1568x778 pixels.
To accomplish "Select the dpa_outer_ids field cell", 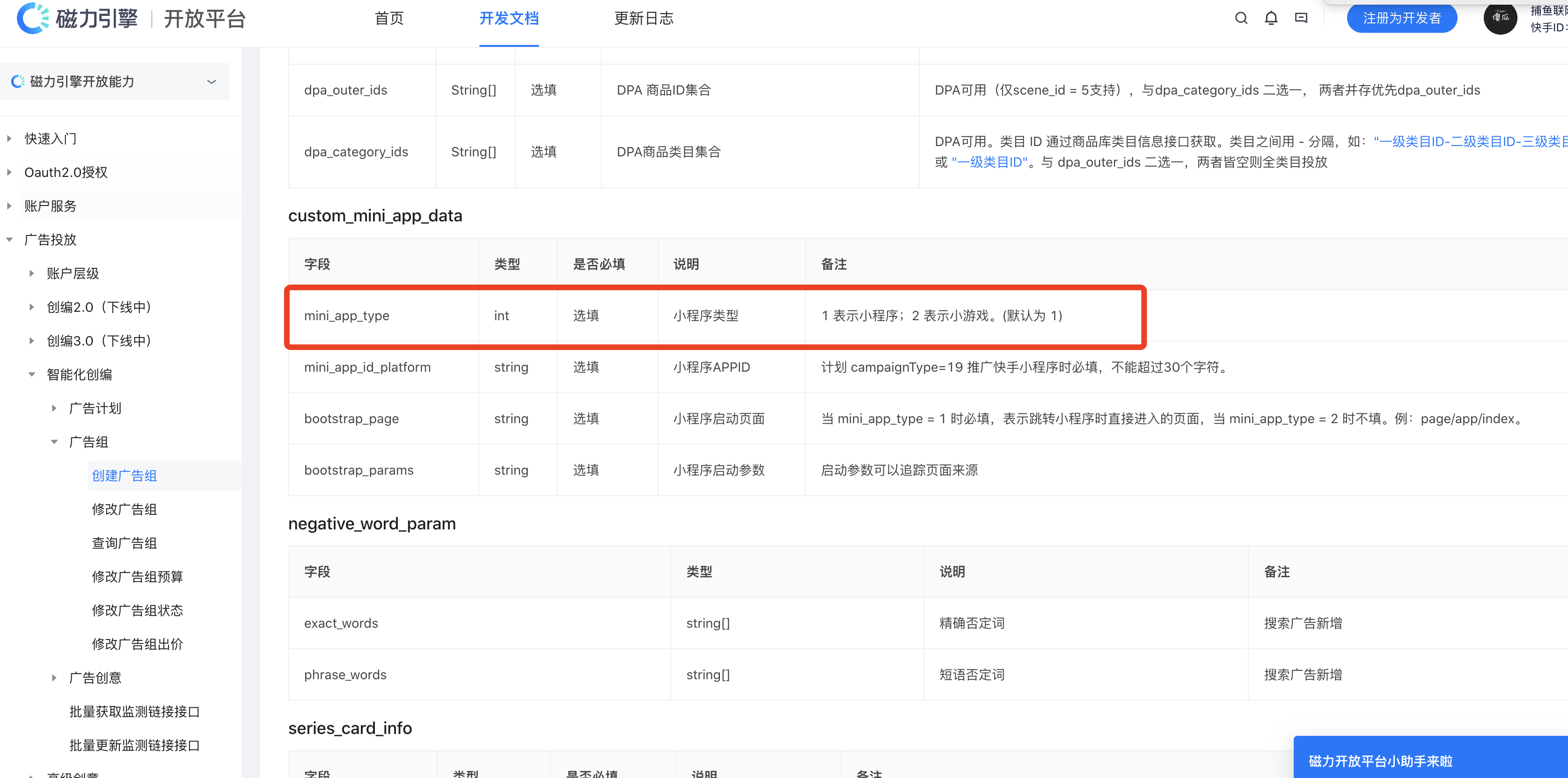I will click(362, 90).
